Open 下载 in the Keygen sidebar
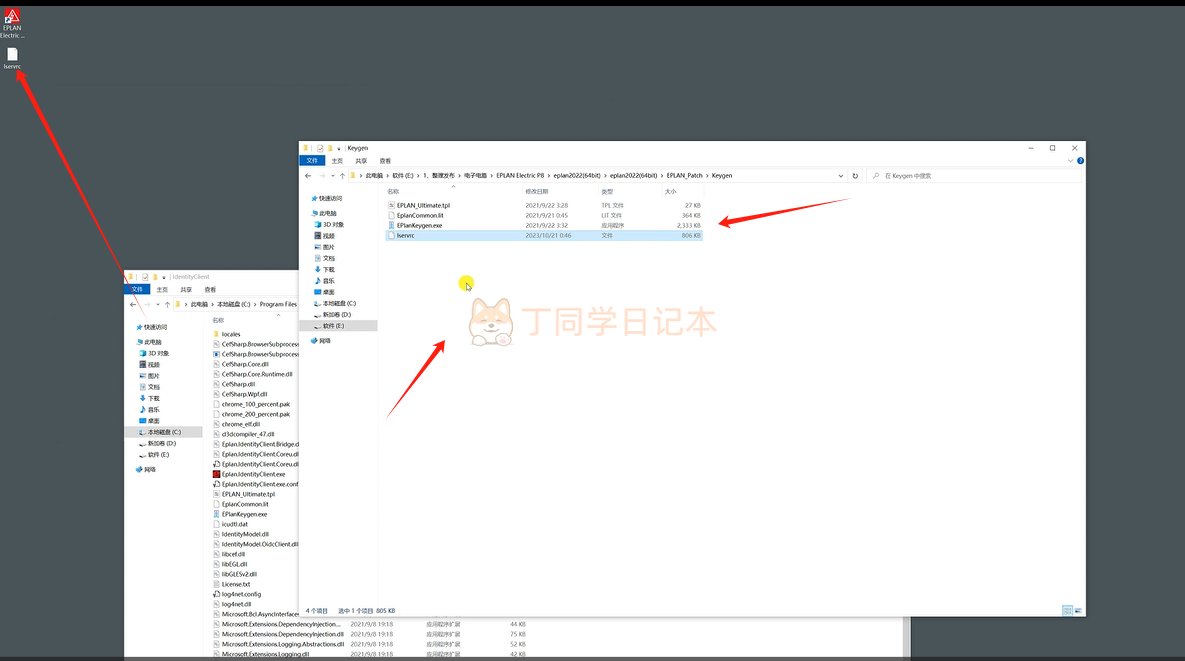This screenshot has width=1185, height=661. tap(328, 270)
